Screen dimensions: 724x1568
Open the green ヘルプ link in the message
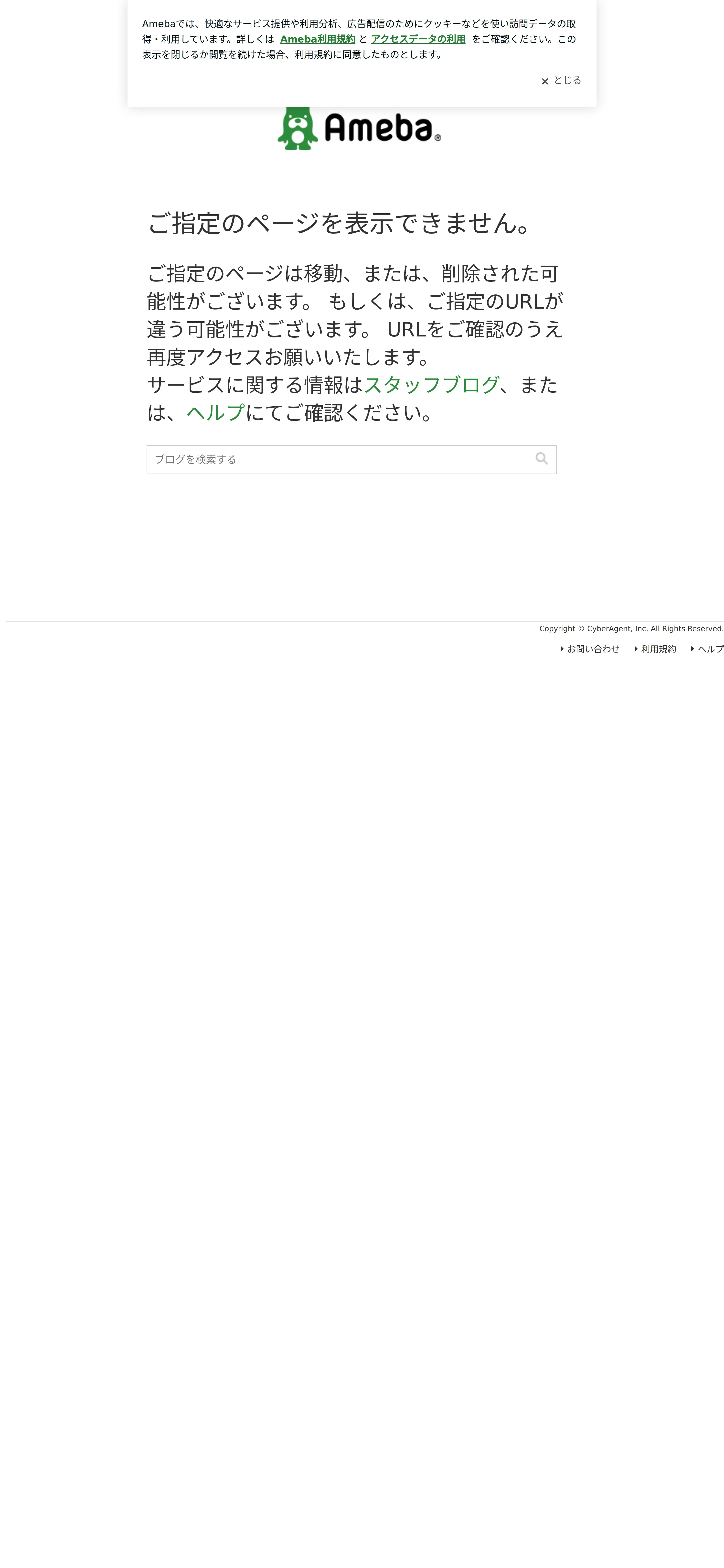(x=215, y=413)
